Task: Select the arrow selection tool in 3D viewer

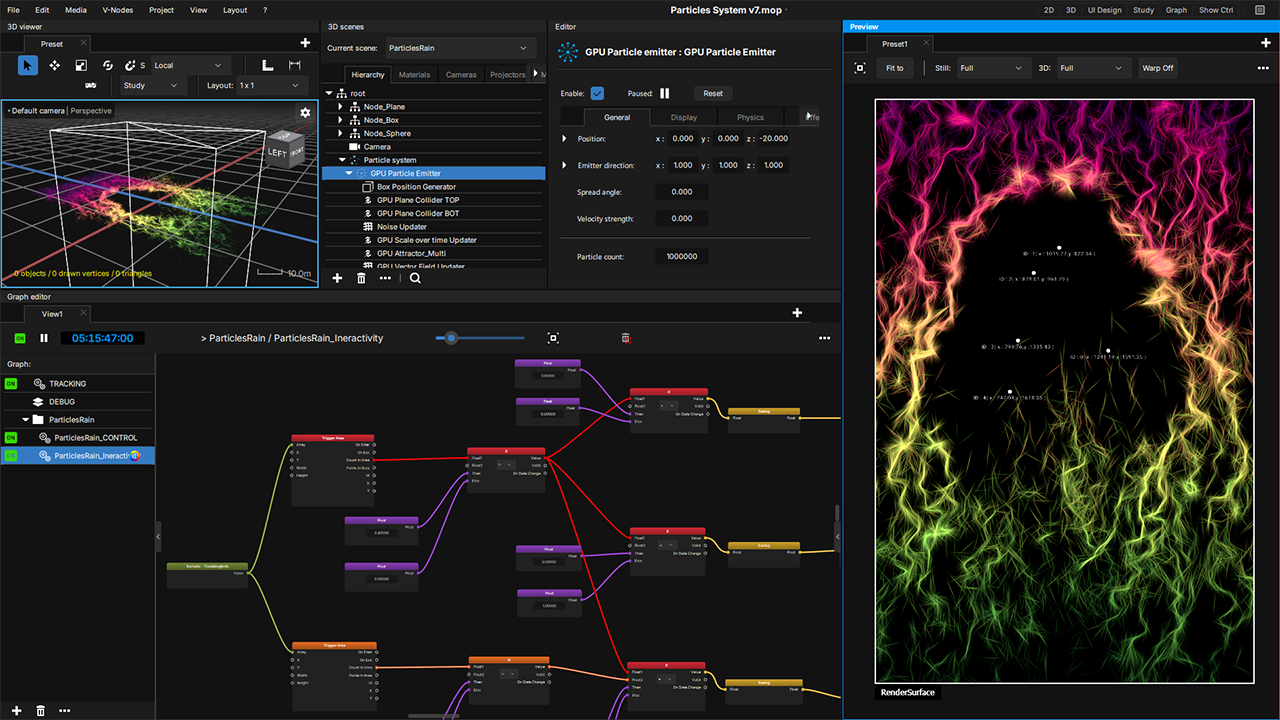Action: coord(28,65)
